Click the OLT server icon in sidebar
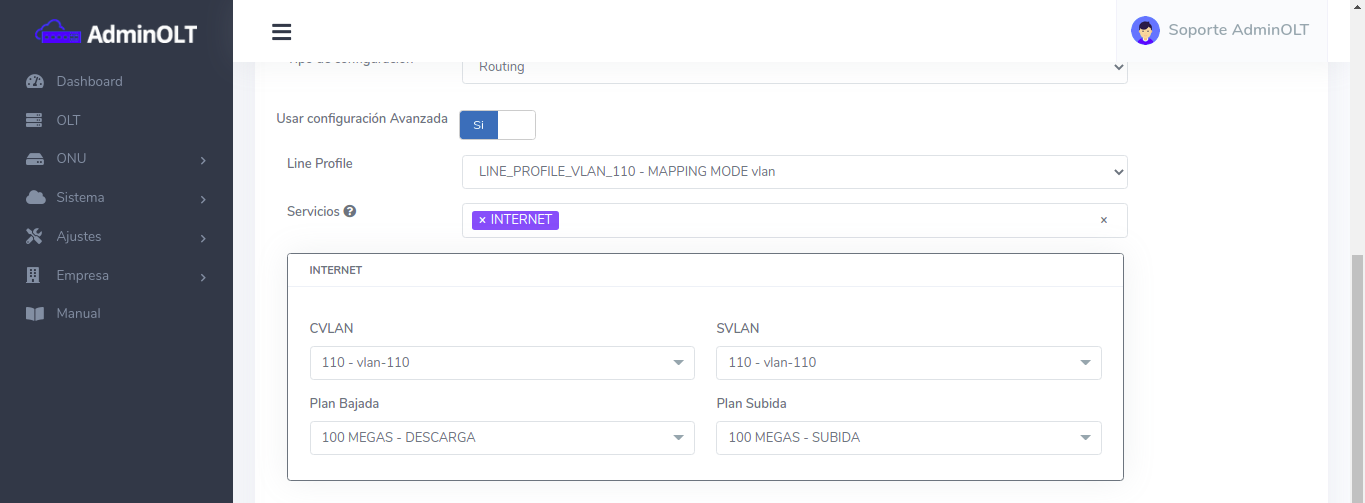Screen dimensions: 1365x503 click(x=35, y=120)
